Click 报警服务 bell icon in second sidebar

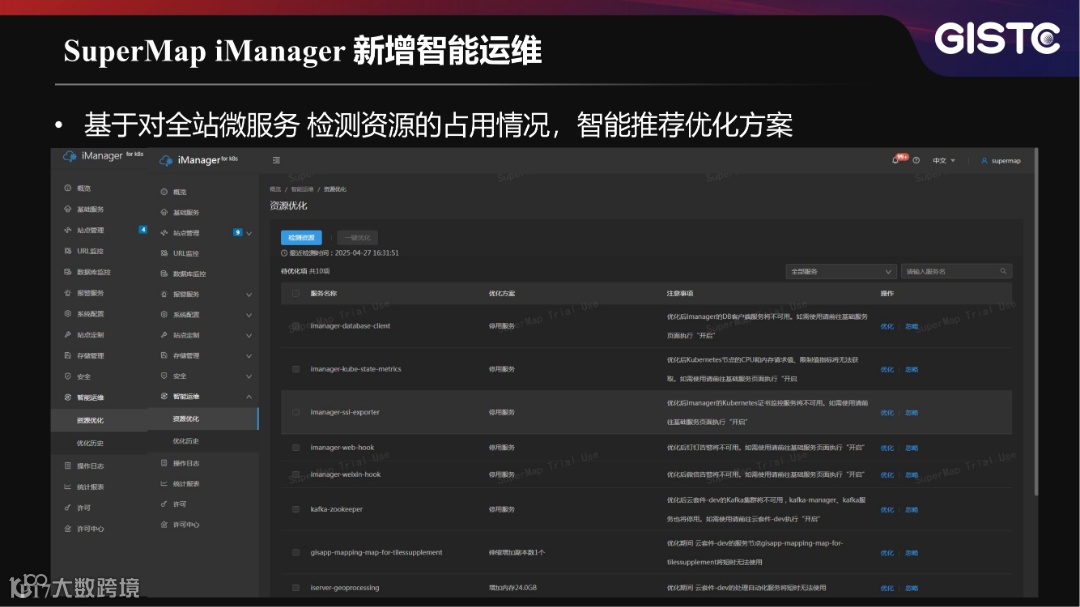coord(164,294)
